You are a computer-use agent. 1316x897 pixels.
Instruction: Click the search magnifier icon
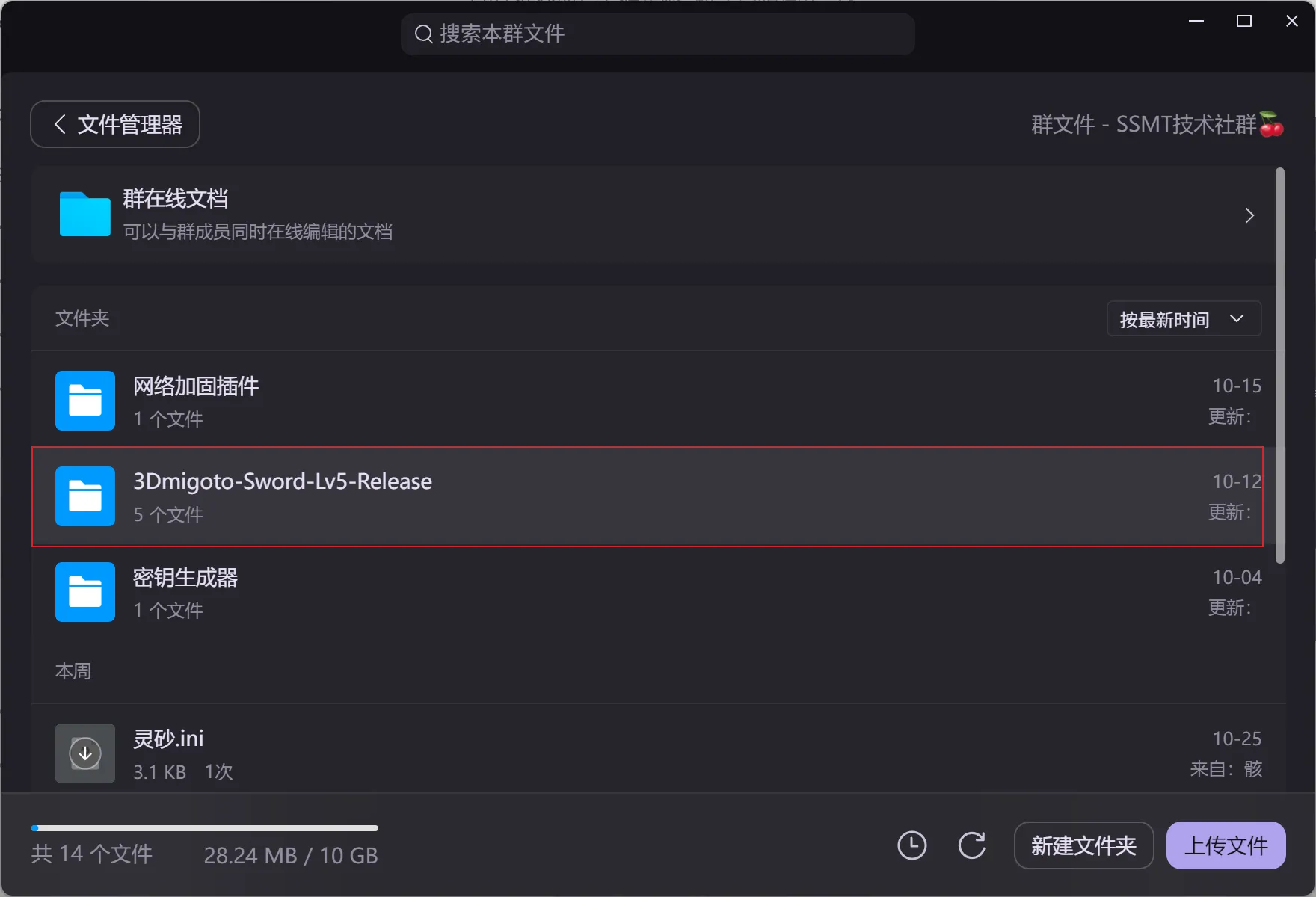(423, 34)
